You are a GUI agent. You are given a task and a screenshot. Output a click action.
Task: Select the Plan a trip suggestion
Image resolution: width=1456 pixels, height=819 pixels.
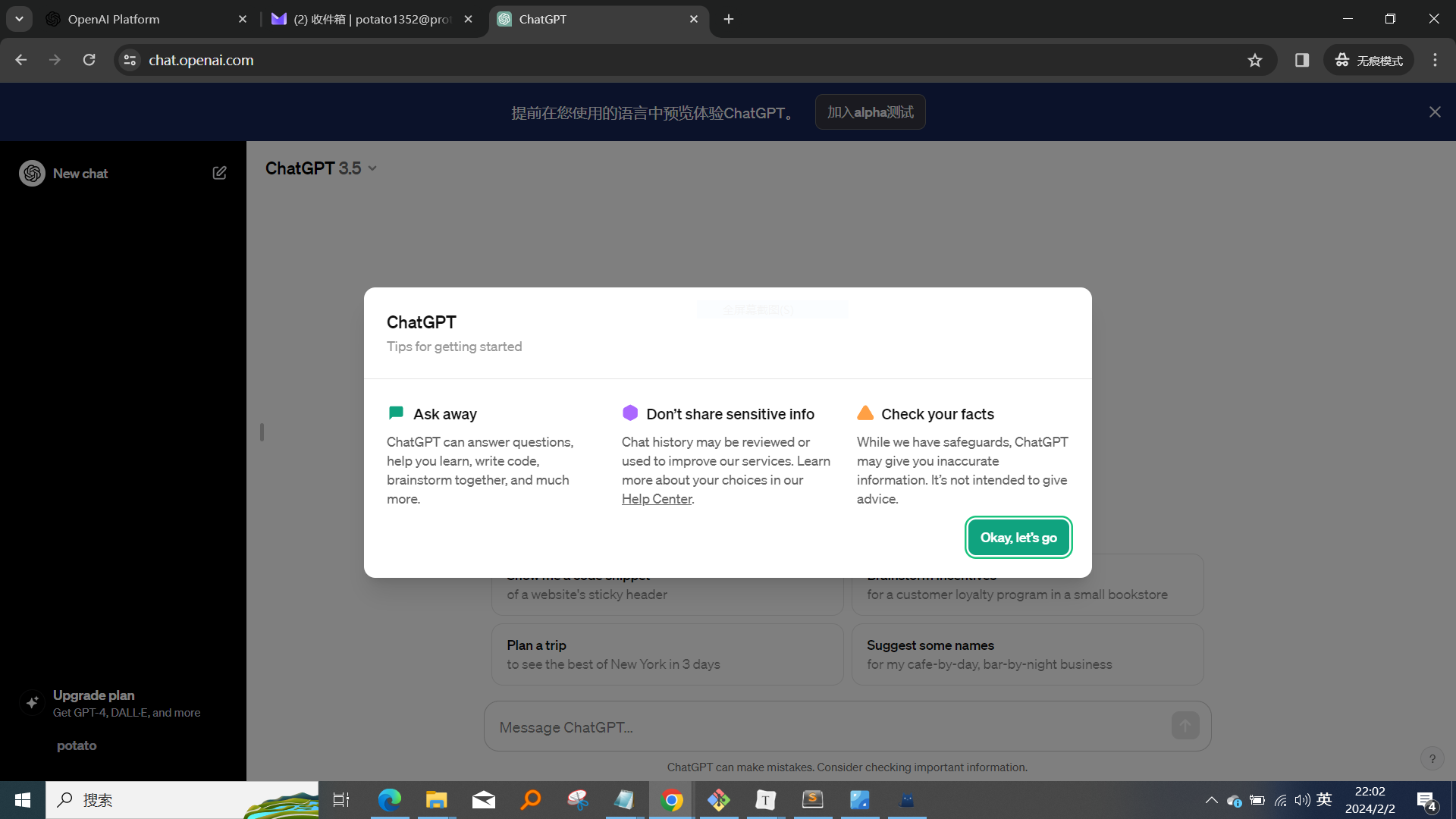(667, 654)
